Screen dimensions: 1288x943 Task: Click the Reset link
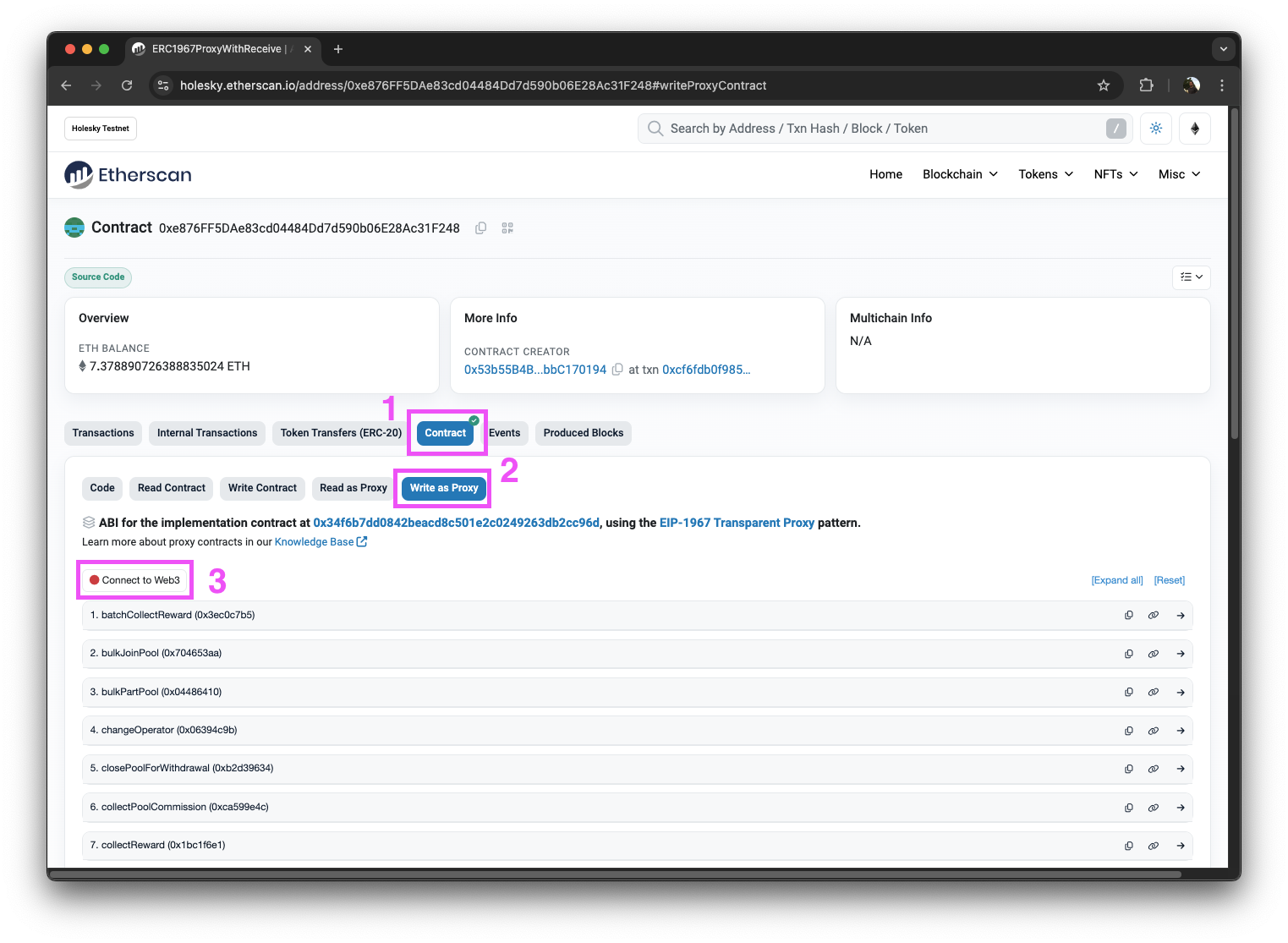1170,580
